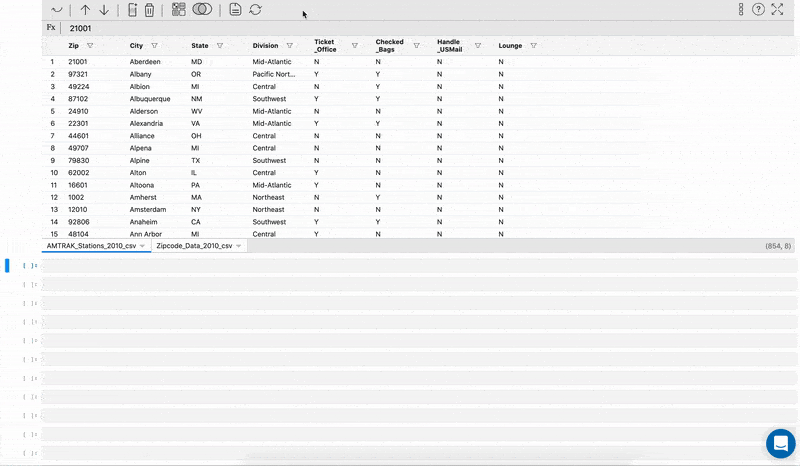Viewport: 800px width, 466px height.
Task: Click the document save icon
Action: pos(235,10)
